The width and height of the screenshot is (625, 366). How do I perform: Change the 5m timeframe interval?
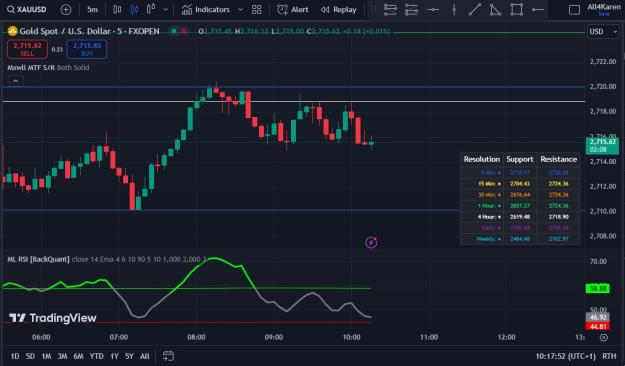pyautogui.click(x=92, y=9)
